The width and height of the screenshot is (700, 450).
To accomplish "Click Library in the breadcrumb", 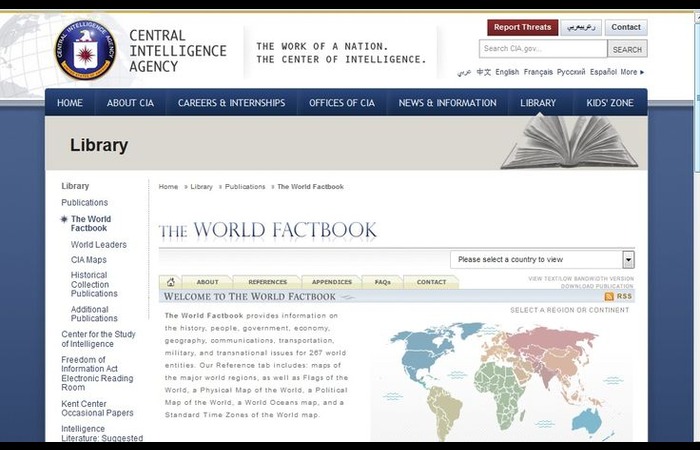I will point(201,187).
